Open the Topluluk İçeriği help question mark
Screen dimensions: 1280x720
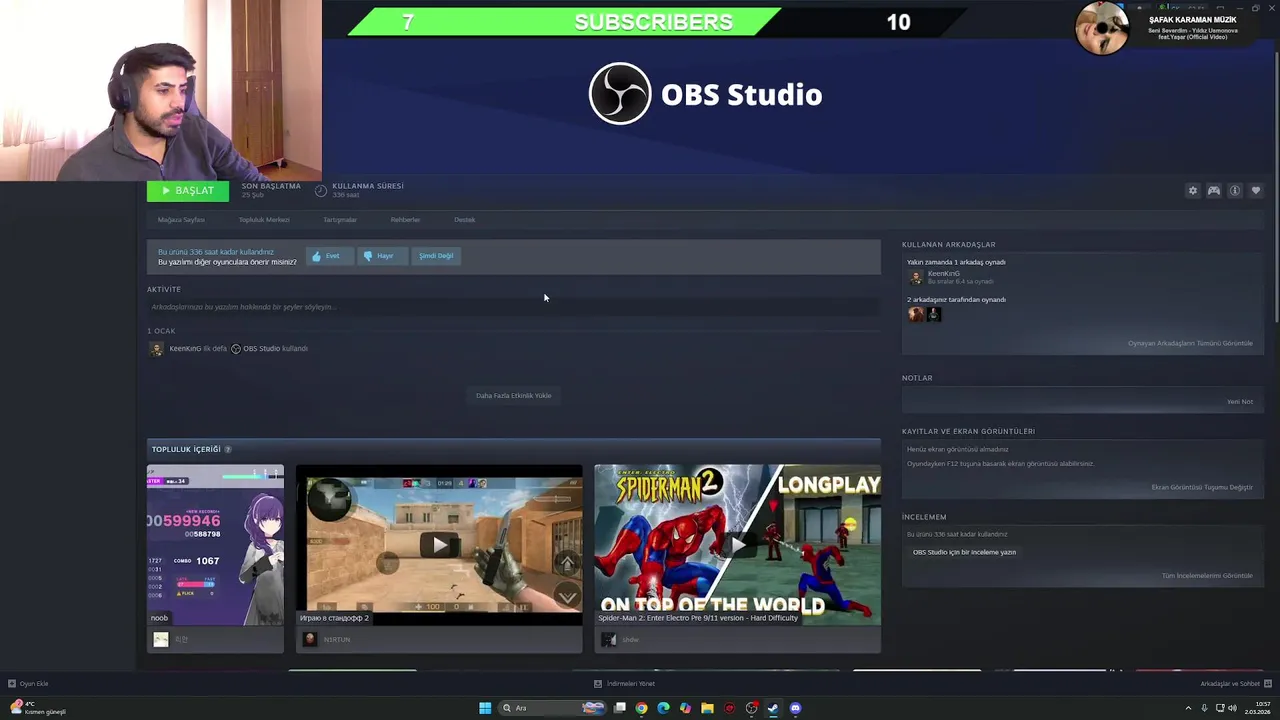tap(227, 450)
